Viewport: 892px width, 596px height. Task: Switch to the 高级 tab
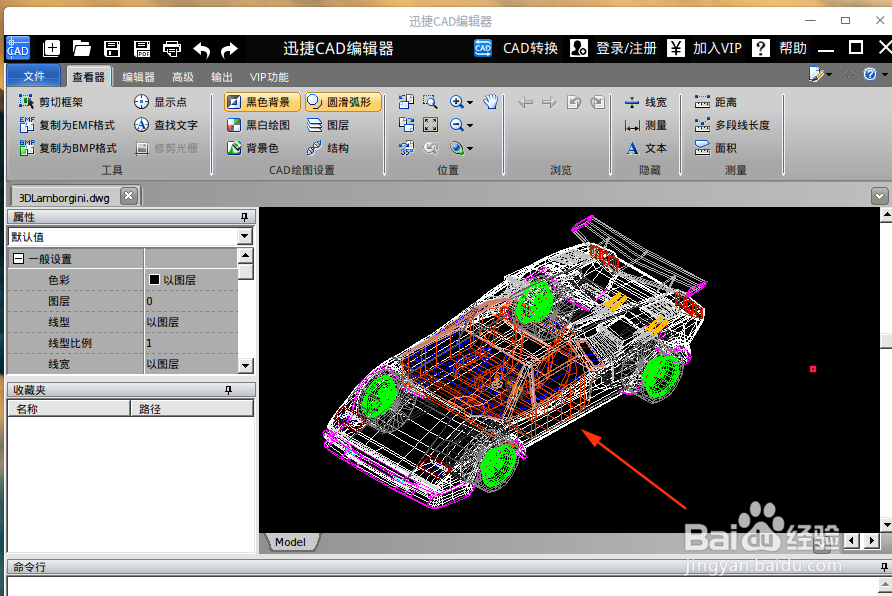pyautogui.click(x=183, y=77)
